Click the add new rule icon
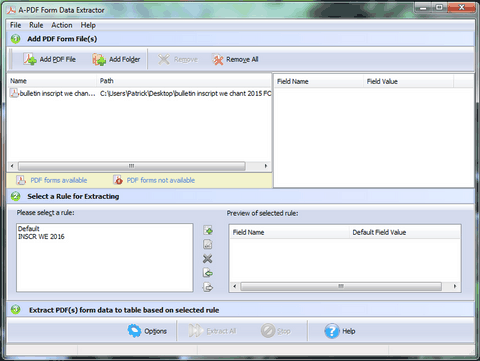 (x=208, y=230)
